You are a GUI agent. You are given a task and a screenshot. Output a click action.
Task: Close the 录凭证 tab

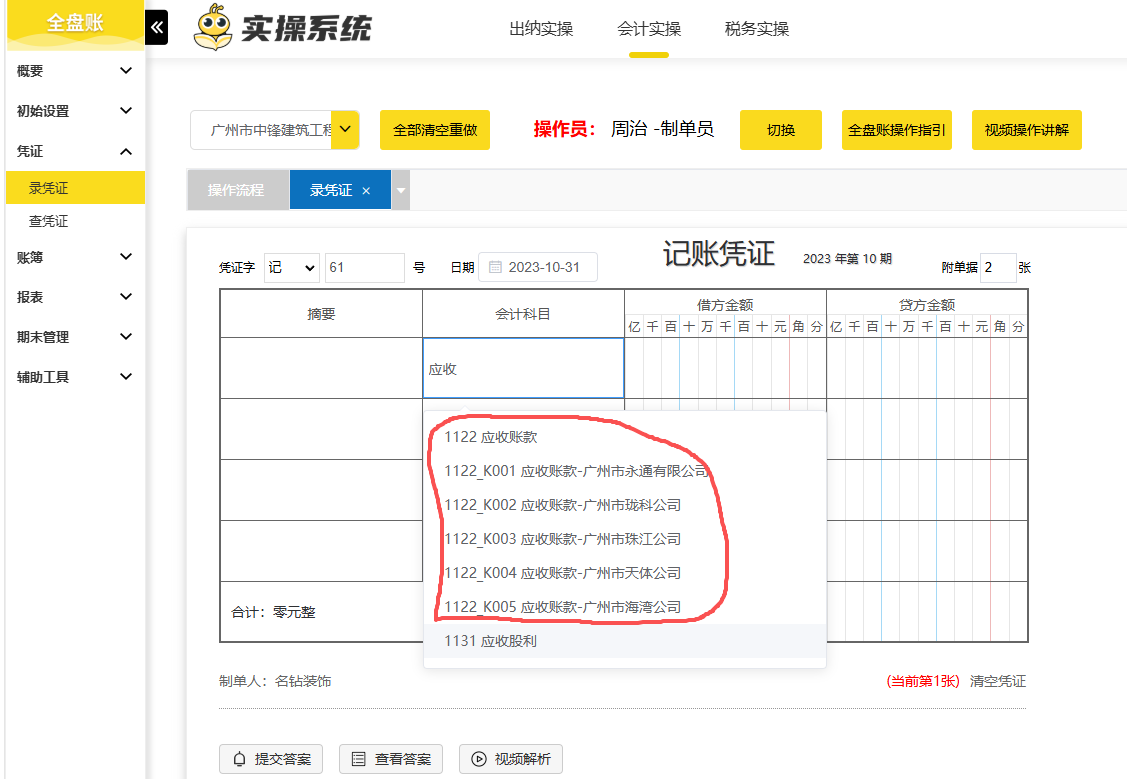point(366,191)
